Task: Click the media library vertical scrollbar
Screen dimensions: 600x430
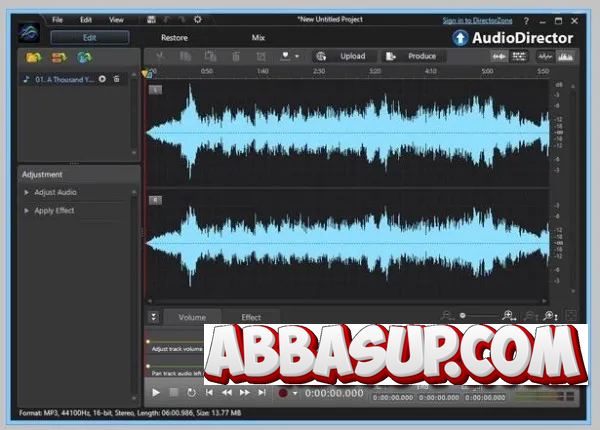Action: click(x=134, y=113)
